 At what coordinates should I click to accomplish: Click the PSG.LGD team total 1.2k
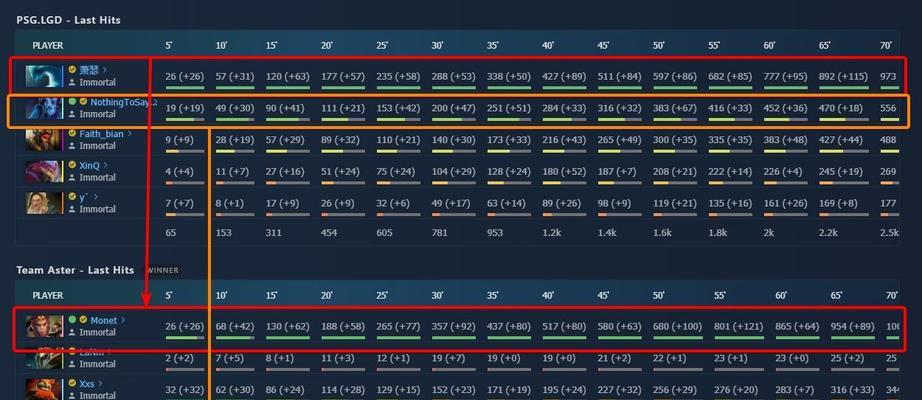tap(551, 233)
